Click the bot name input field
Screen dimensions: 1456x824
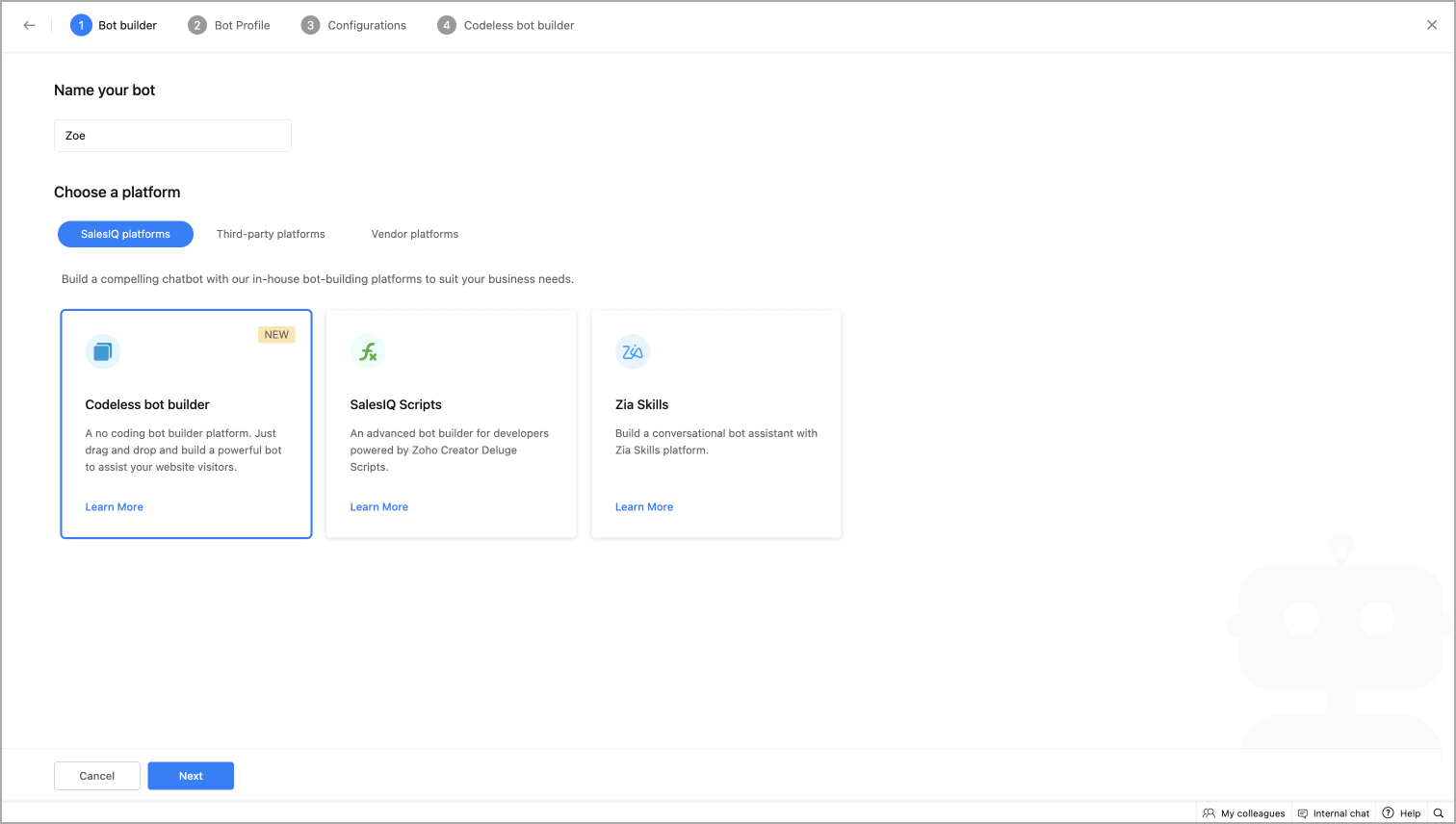click(172, 136)
